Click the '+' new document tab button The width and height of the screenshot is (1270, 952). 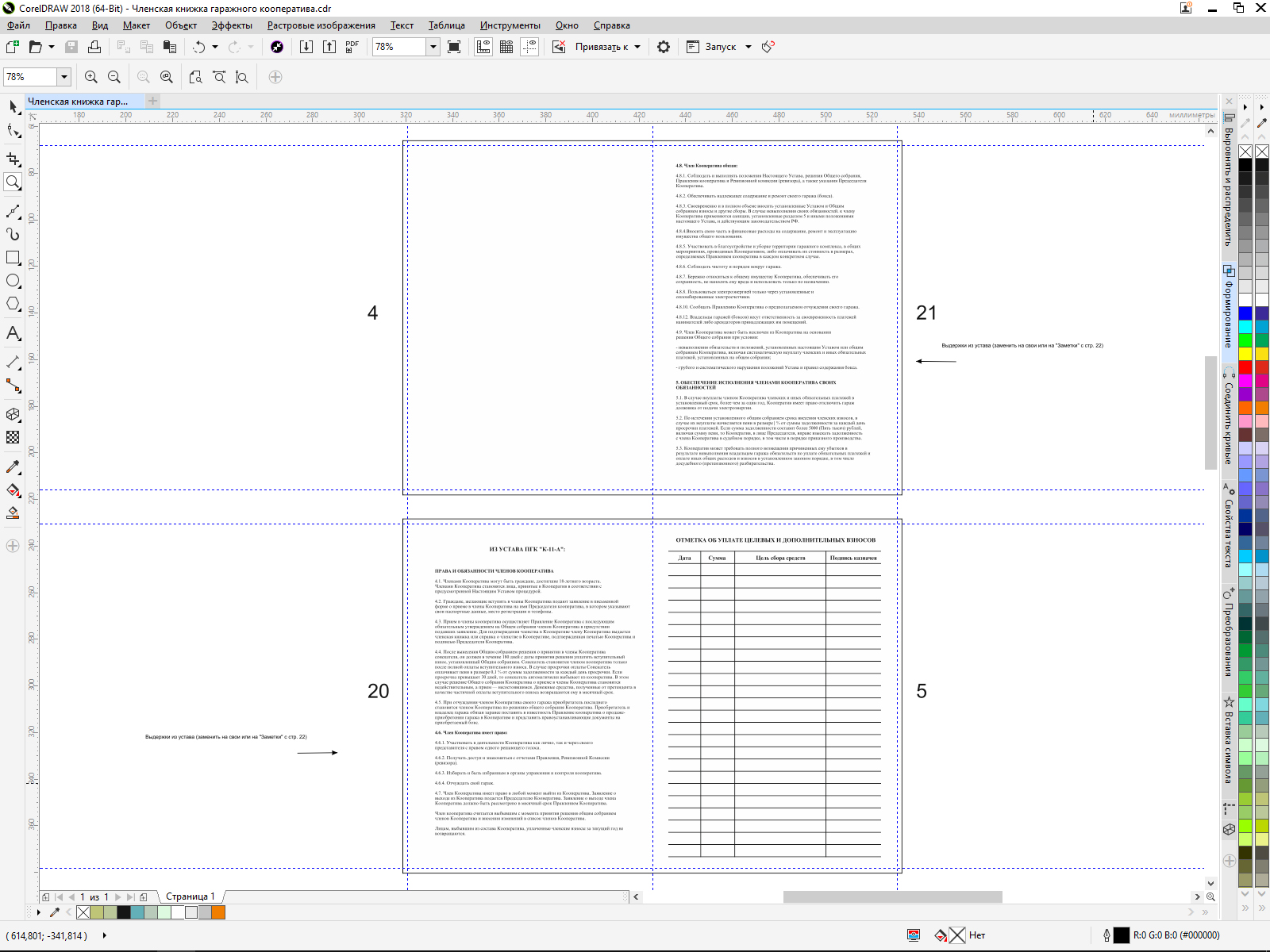tap(153, 101)
